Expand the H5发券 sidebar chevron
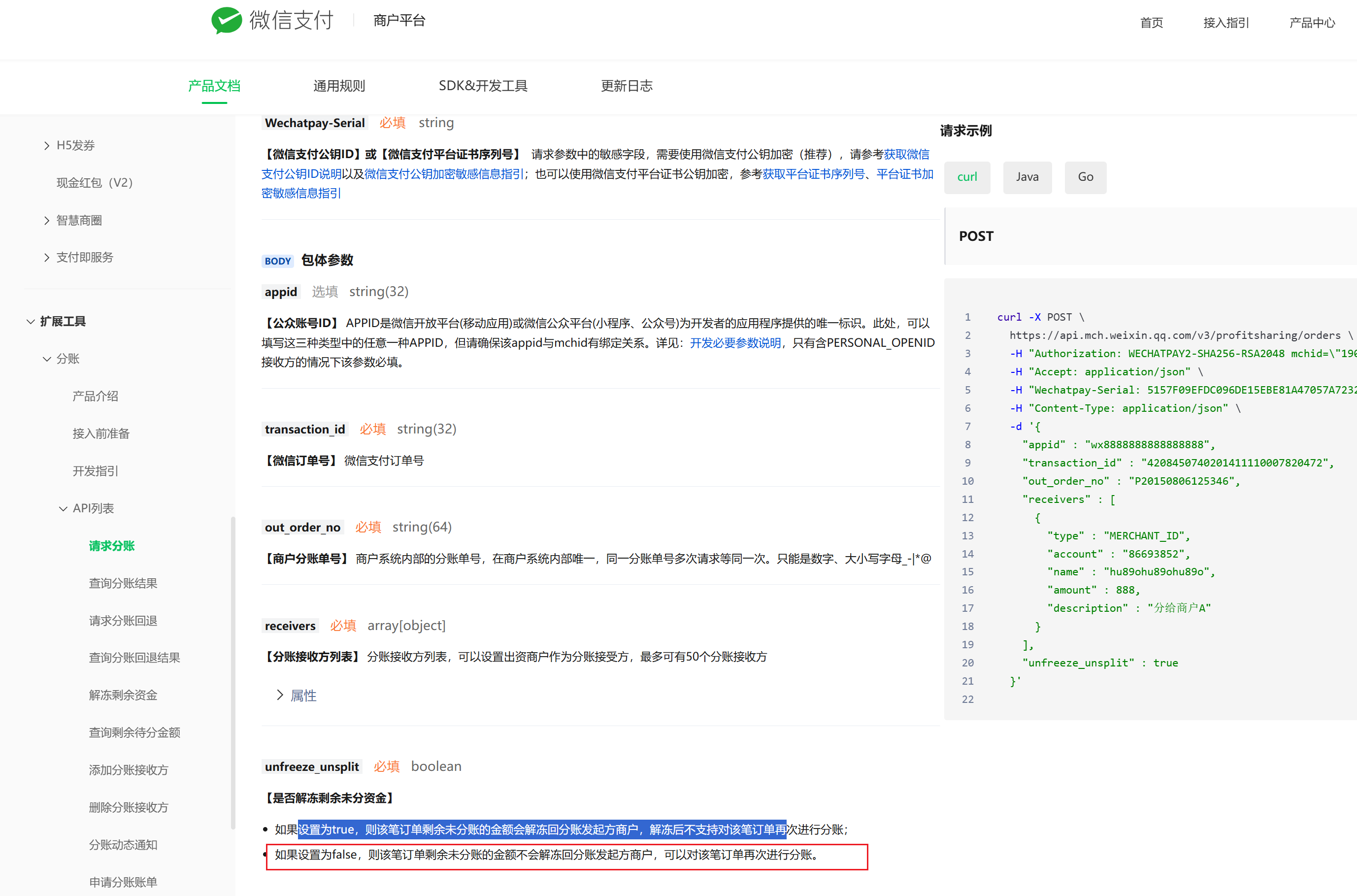This screenshot has width=1357, height=896. click(47, 146)
